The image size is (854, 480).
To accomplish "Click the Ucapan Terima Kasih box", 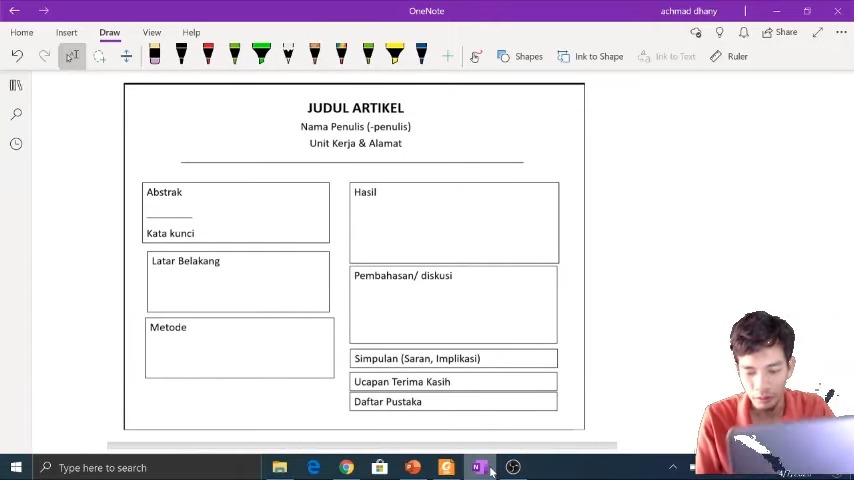I will point(453,381).
